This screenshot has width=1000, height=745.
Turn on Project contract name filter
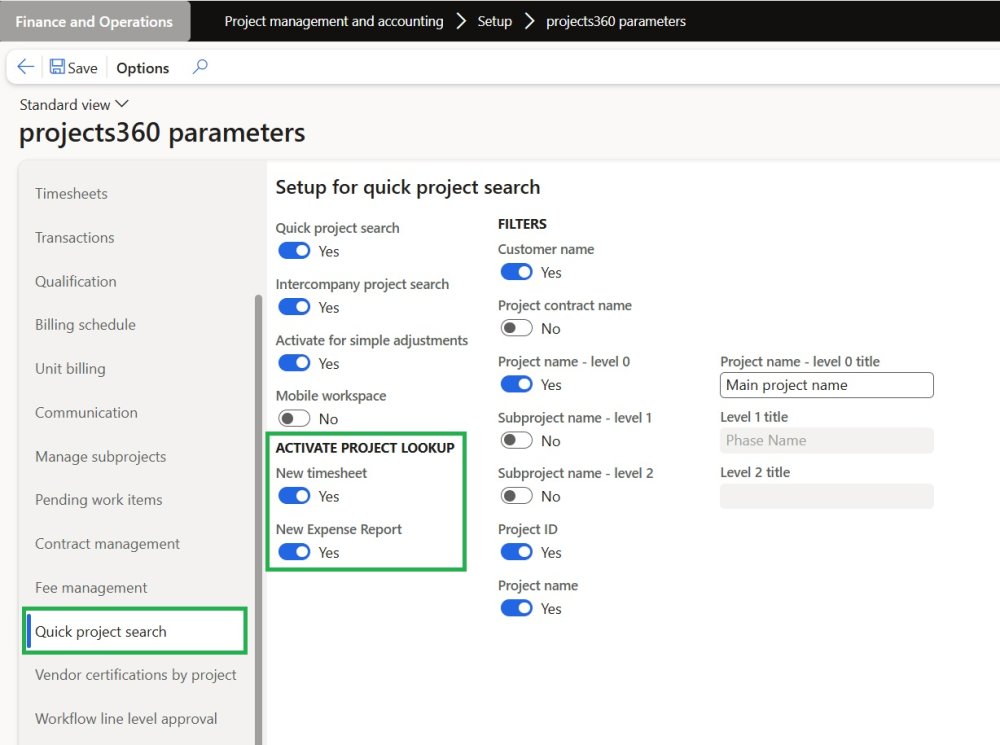point(516,328)
